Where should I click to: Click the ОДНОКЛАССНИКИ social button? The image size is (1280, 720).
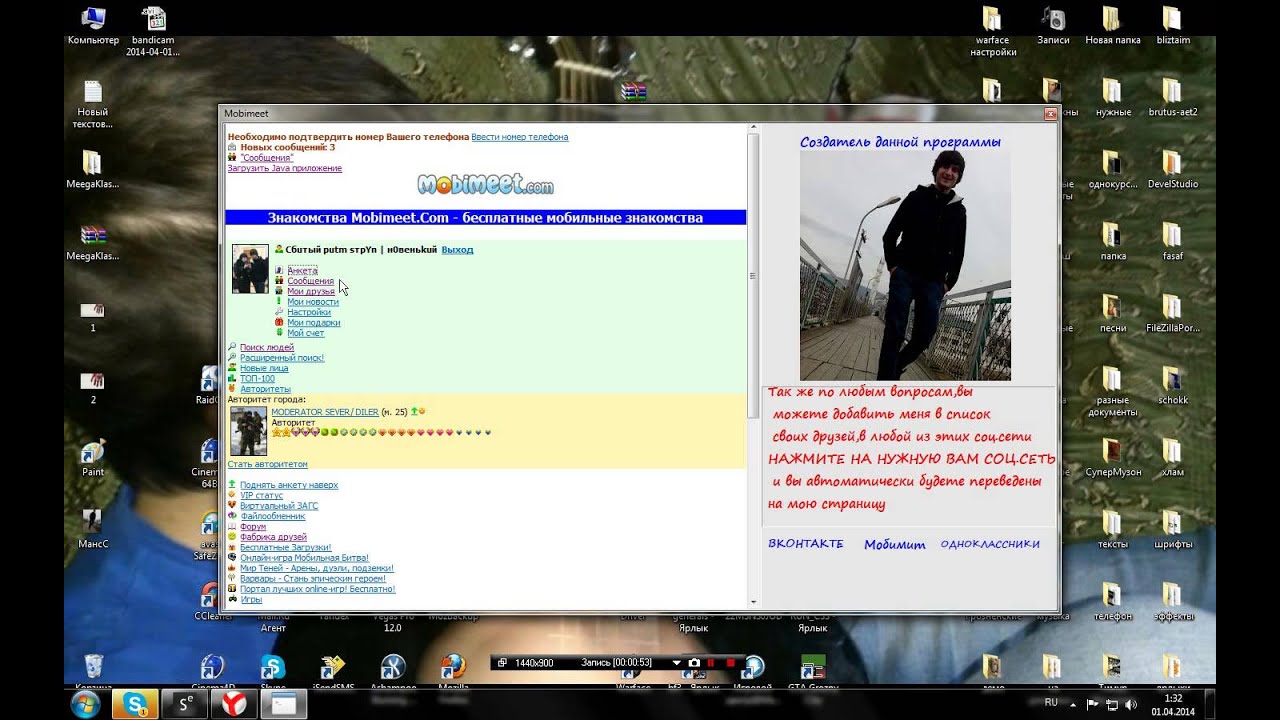pyautogui.click(x=990, y=544)
